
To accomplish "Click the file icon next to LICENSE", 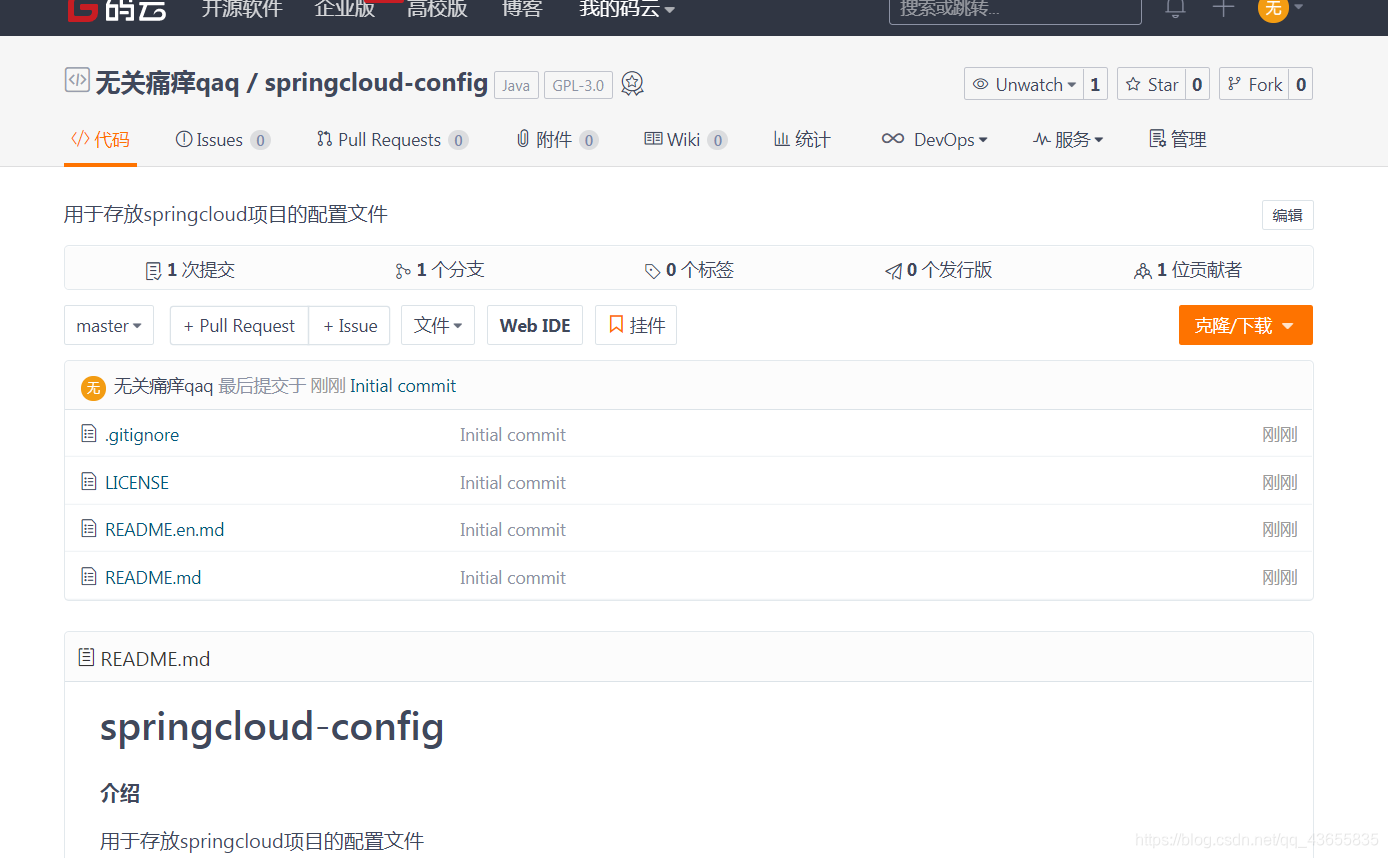I will [89, 482].
